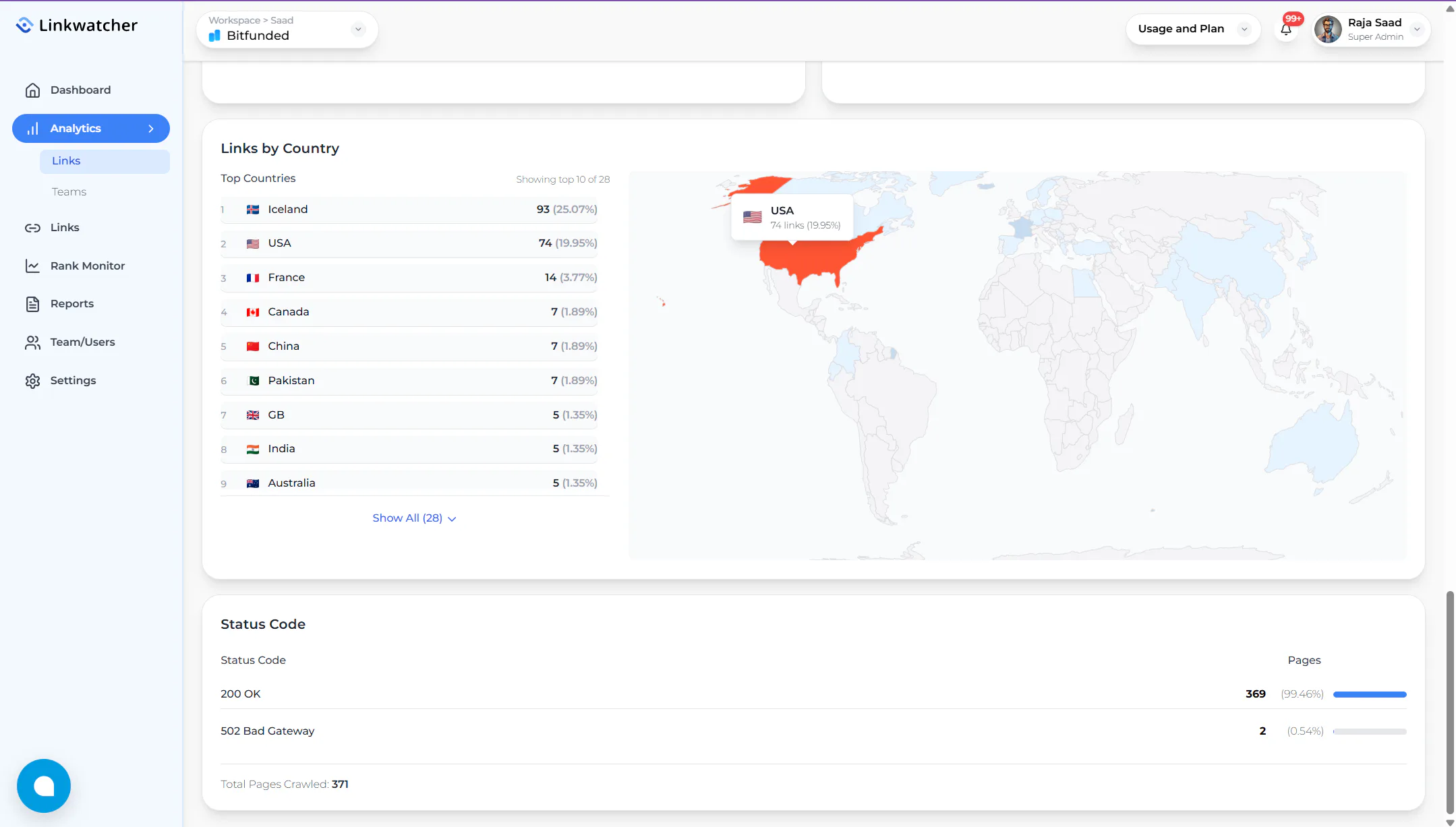
Task: Click the USA row in Top Countries
Action: pyautogui.click(x=409, y=244)
